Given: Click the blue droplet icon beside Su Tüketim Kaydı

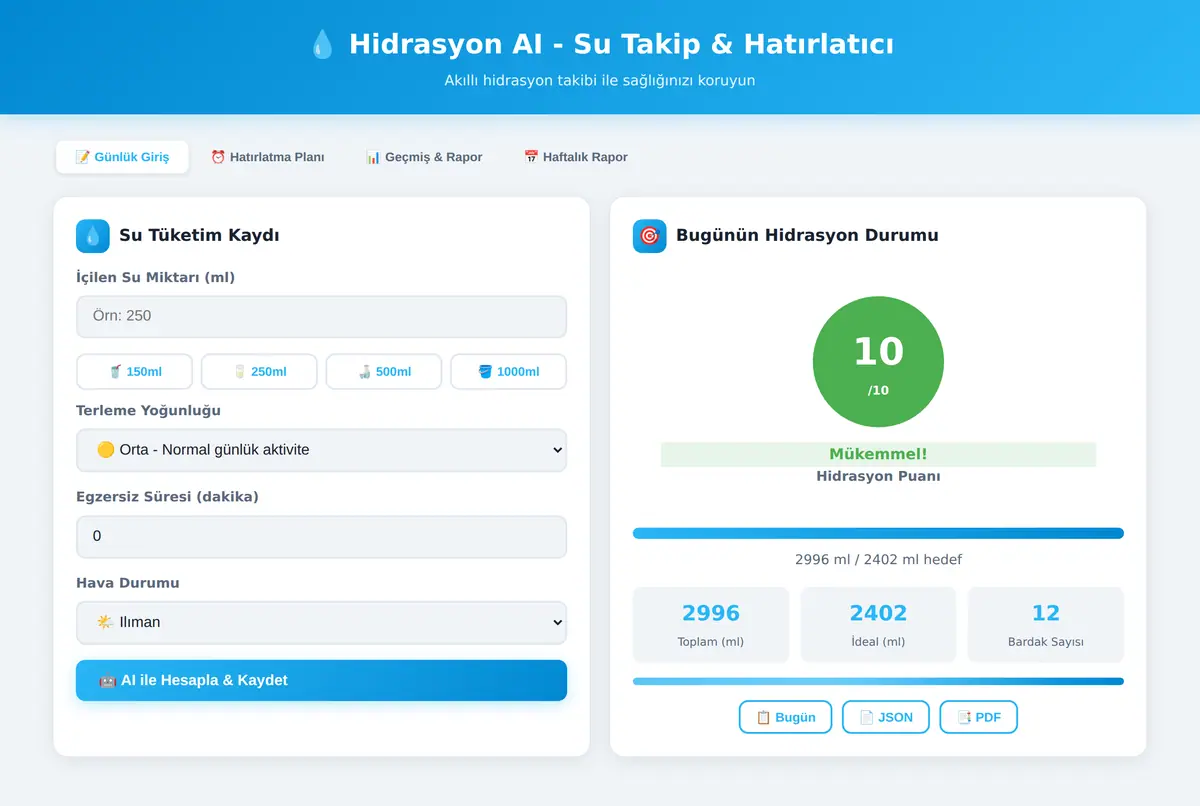Looking at the screenshot, I should point(93,236).
